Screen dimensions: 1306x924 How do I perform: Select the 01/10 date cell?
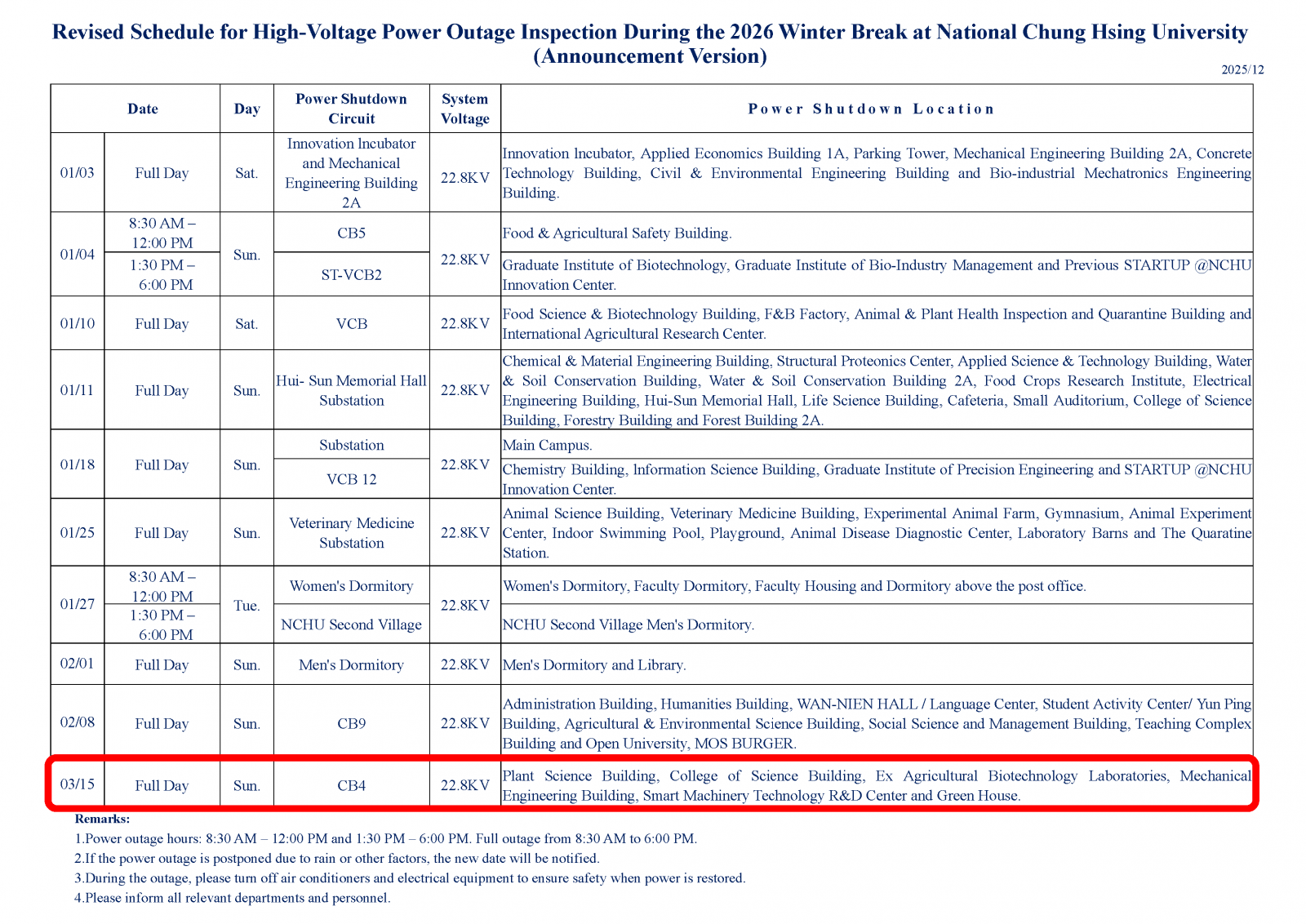click(x=78, y=324)
